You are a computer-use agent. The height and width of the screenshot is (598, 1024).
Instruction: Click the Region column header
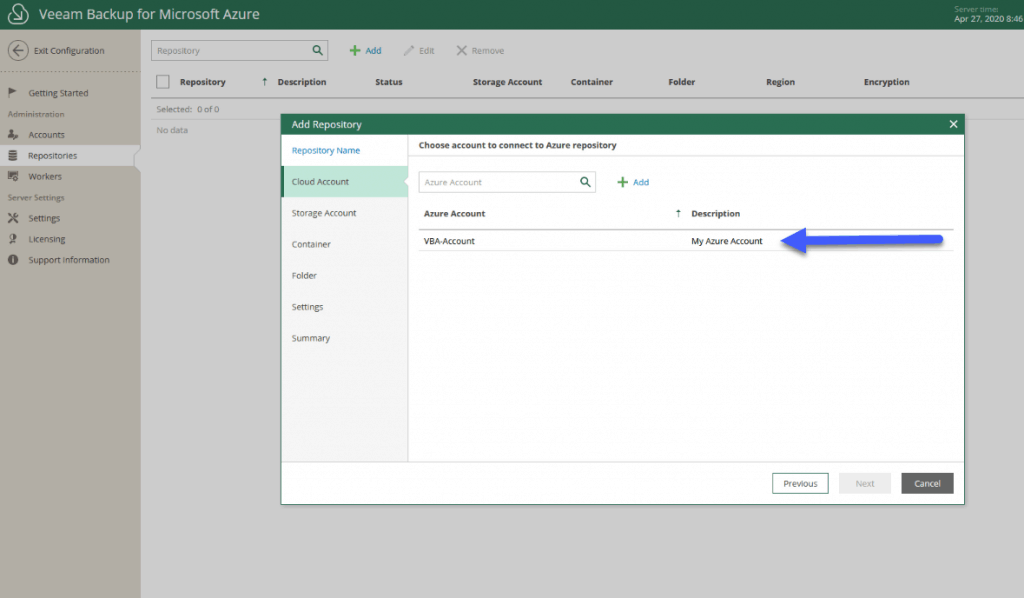click(x=780, y=82)
